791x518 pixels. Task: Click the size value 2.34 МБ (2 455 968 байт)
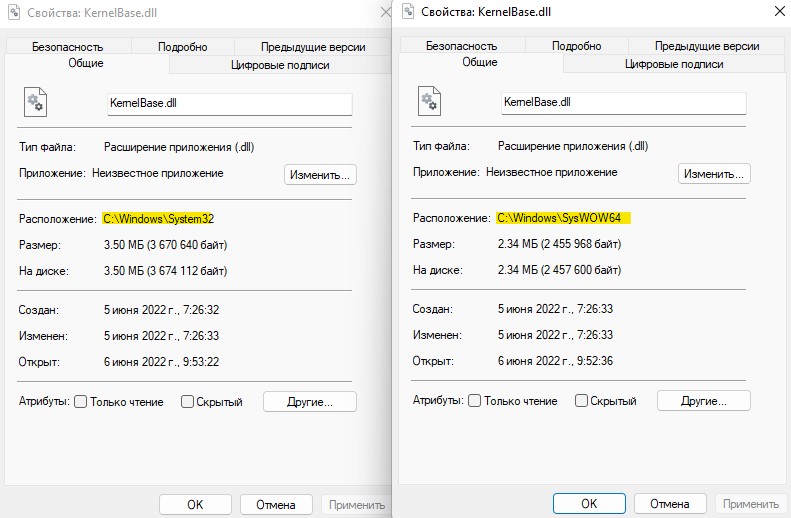click(x=559, y=244)
